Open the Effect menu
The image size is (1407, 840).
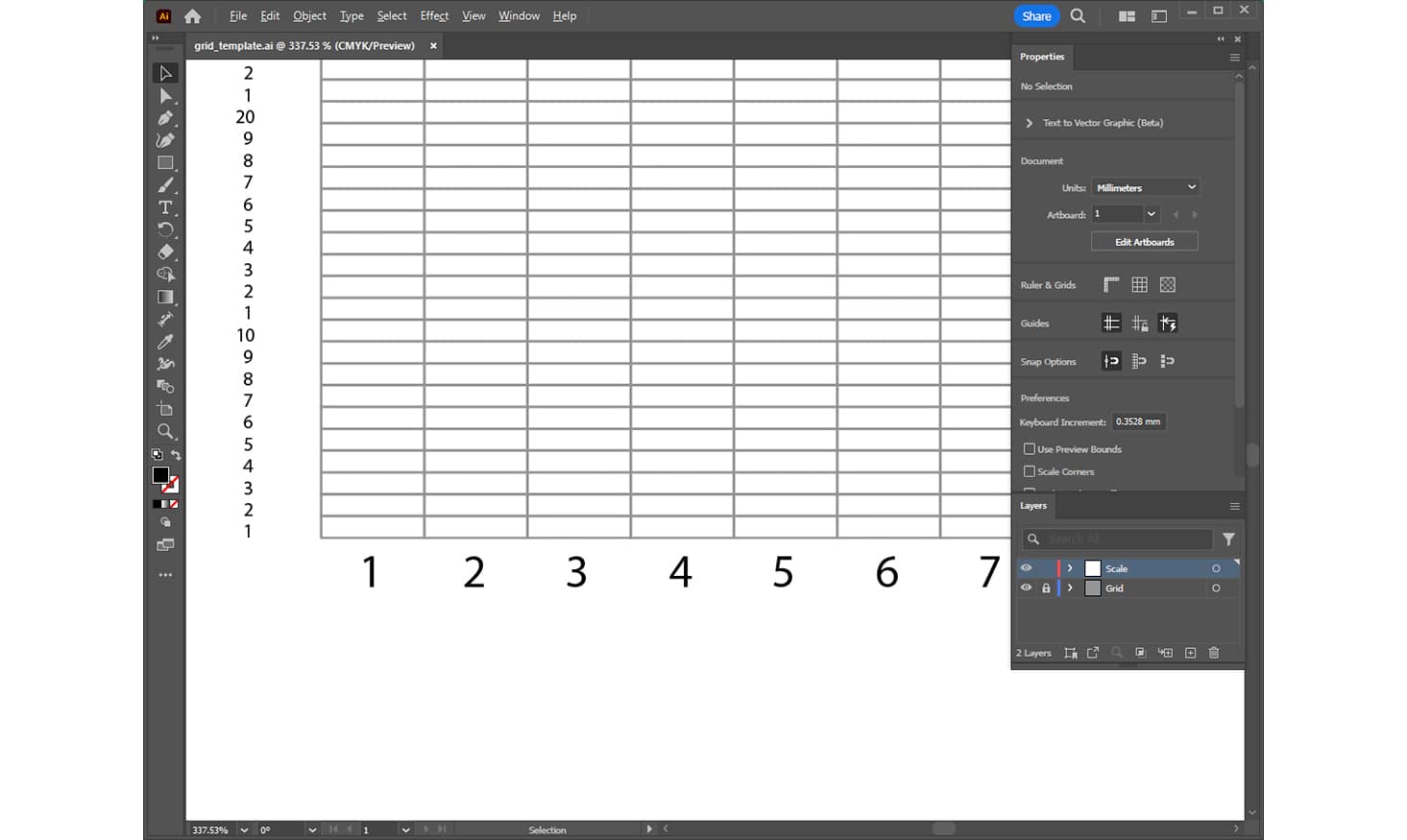434,16
